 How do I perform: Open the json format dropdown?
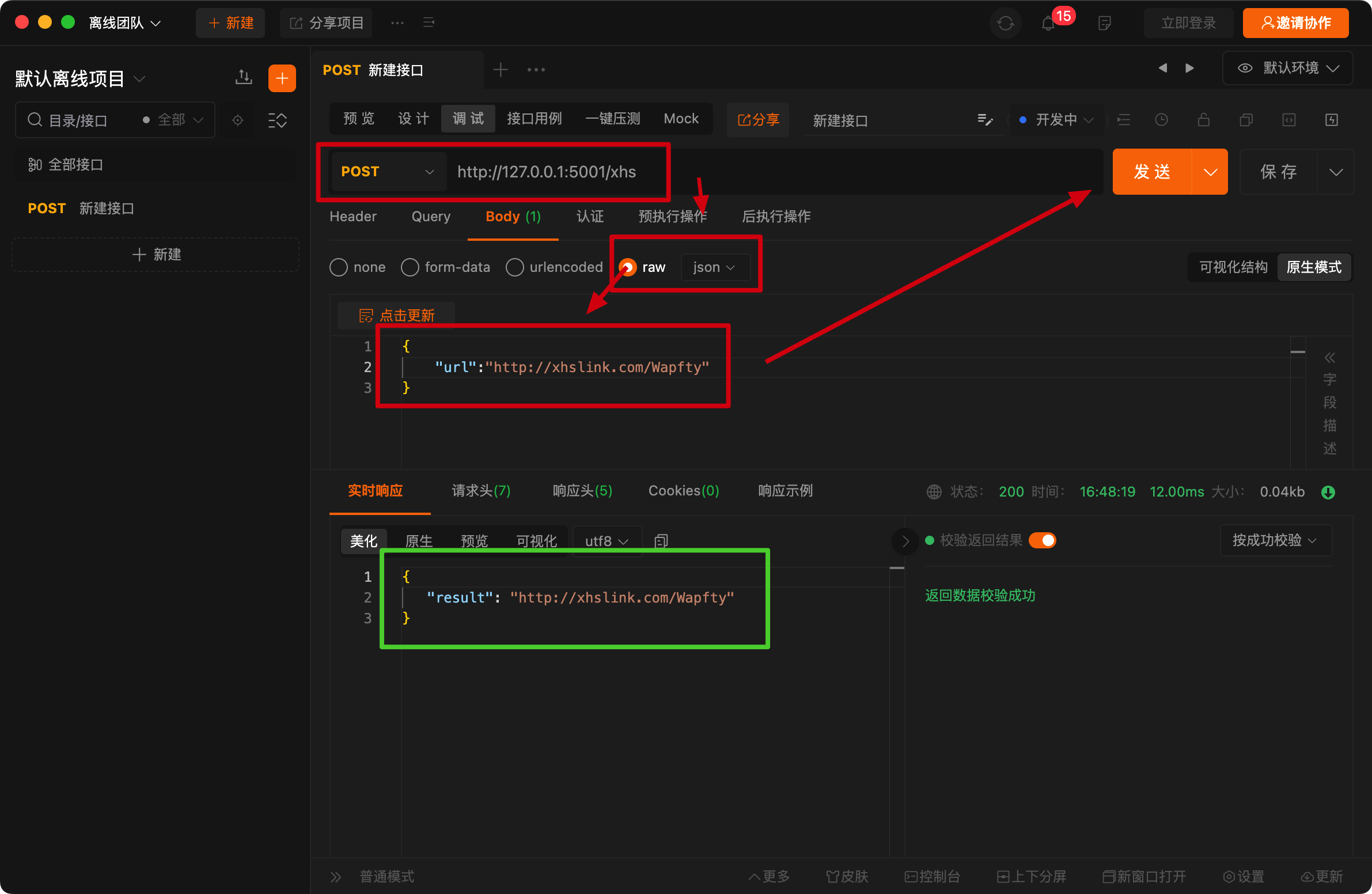click(x=714, y=267)
